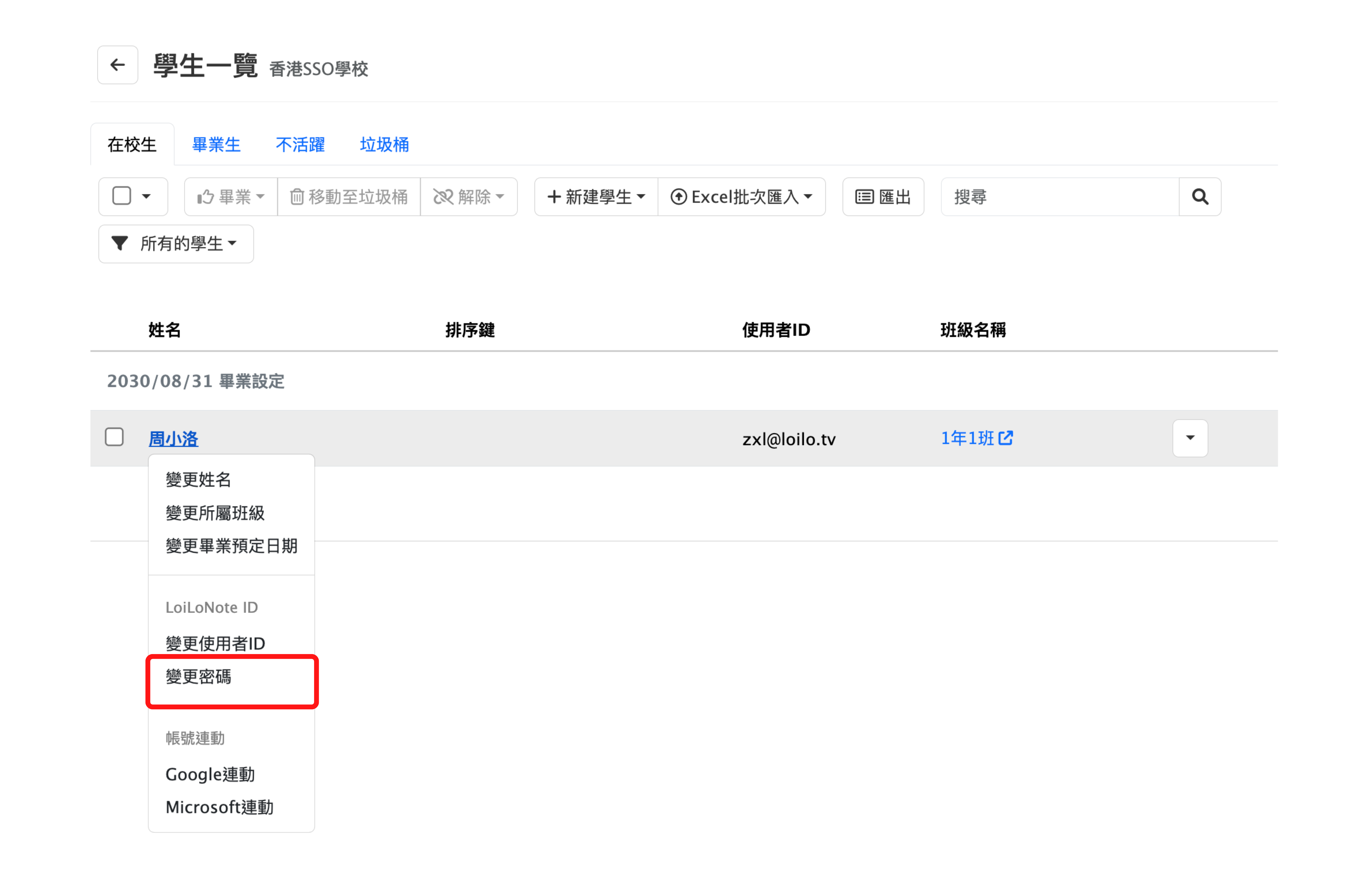
Task: Expand the row action dropdown for 周小洛
Action: 1189,438
